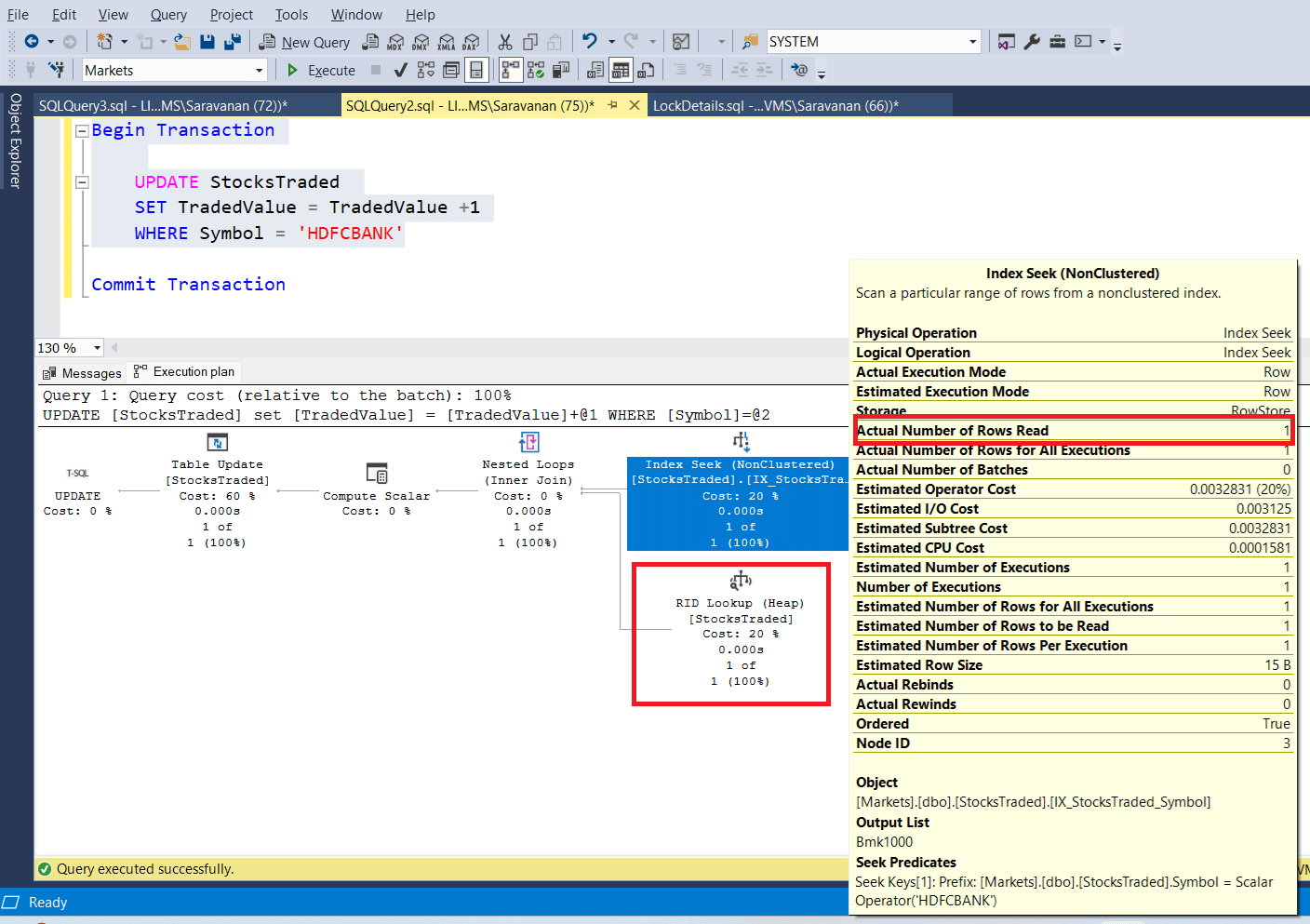Click the Cut scissors icon
Screen dimensions: 1310x924
[505, 42]
